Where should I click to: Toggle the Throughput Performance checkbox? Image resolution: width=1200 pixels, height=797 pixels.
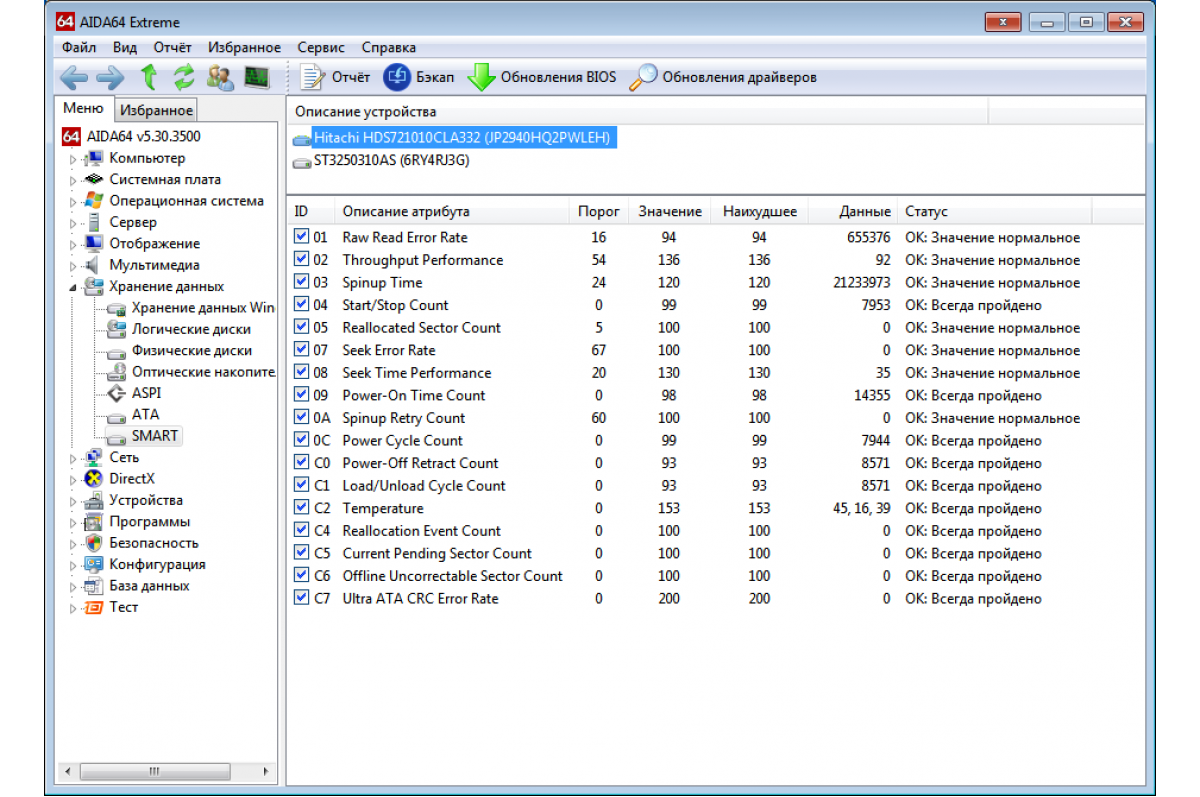(302, 259)
